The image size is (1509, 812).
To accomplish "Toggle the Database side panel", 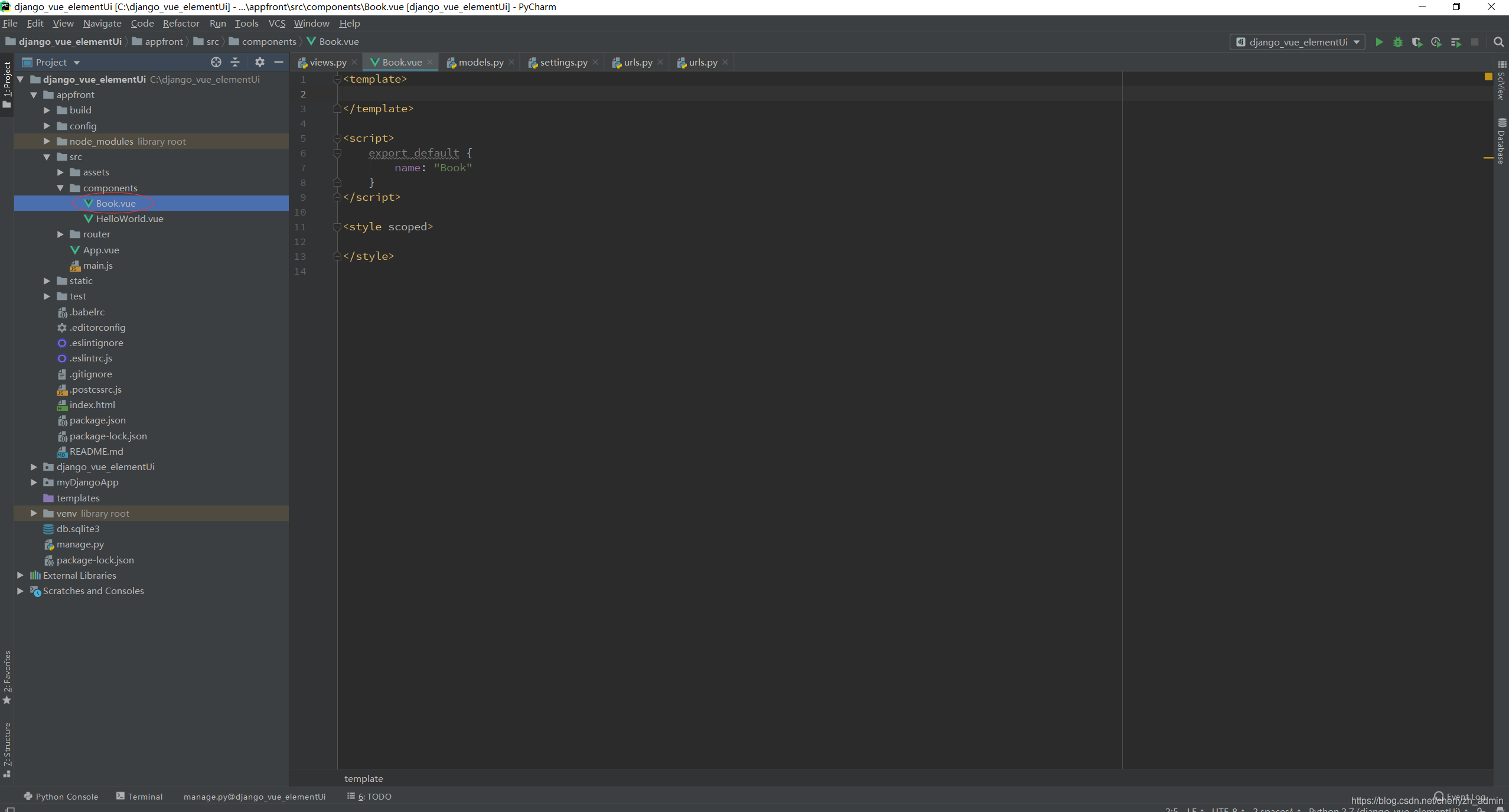I will (1501, 142).
